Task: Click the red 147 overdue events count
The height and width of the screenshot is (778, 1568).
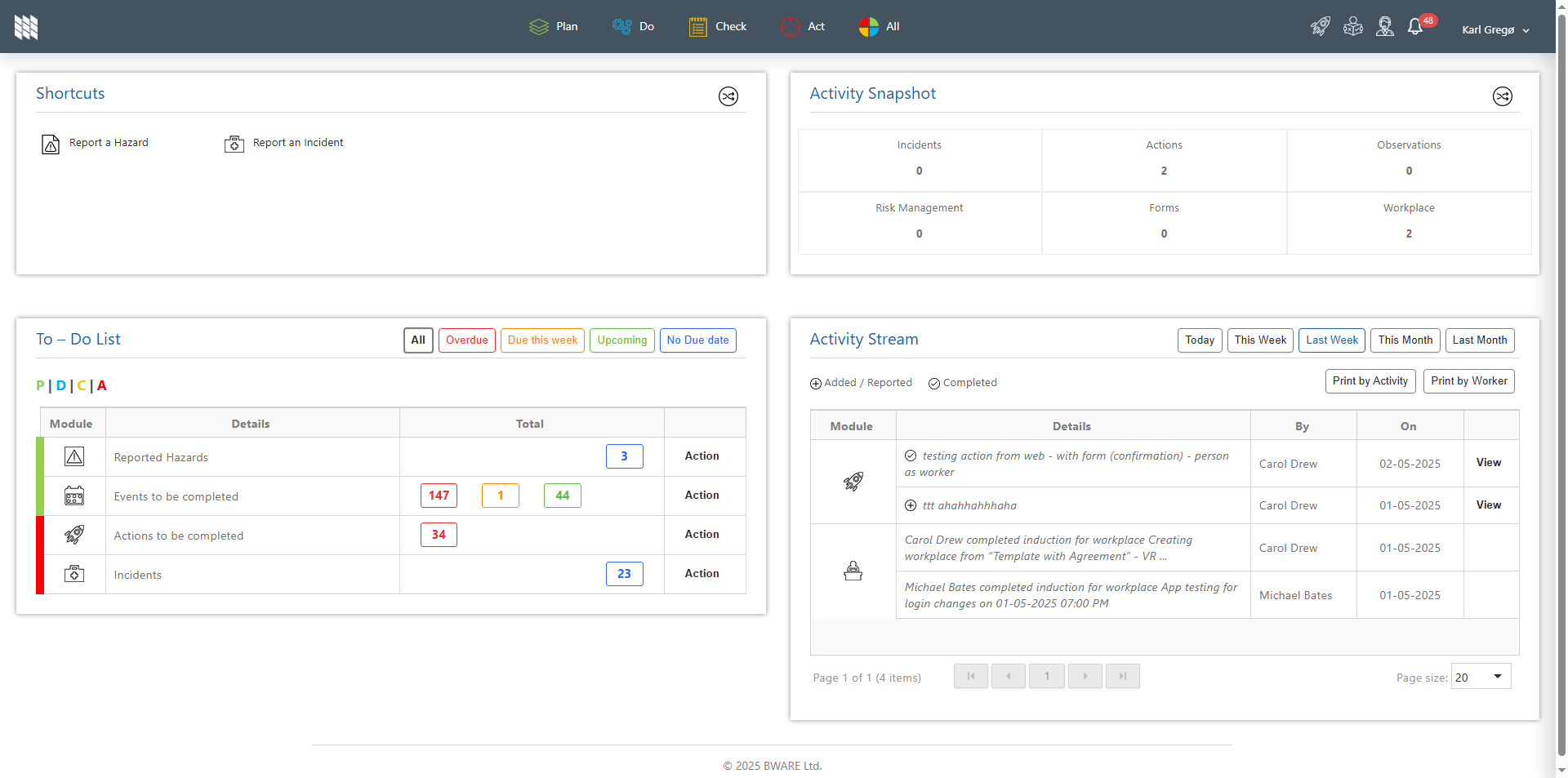Action: (x=439, y=496)
